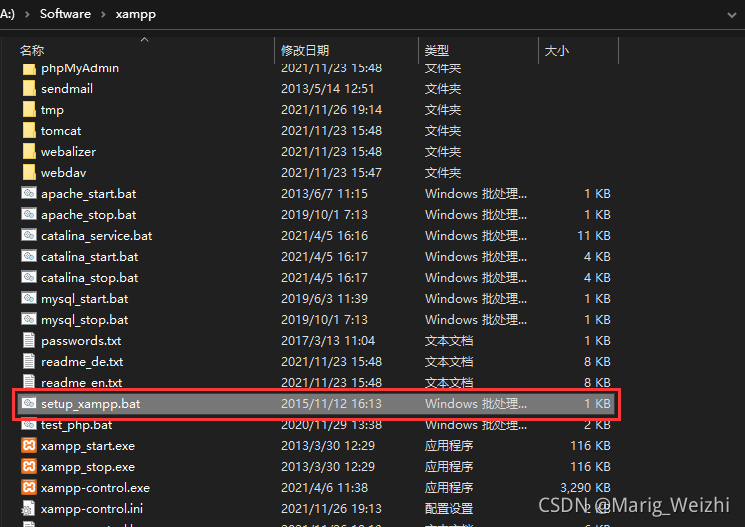Click 应用程序 type in xampp_start.exe row

(449, 446)
